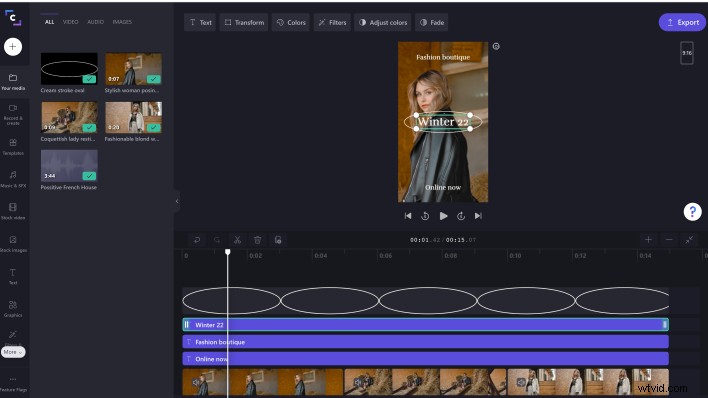This screenshot has width=708, height=398.
Task: Click the 0:06 mark on the ruler
Action: pos(386,255)
